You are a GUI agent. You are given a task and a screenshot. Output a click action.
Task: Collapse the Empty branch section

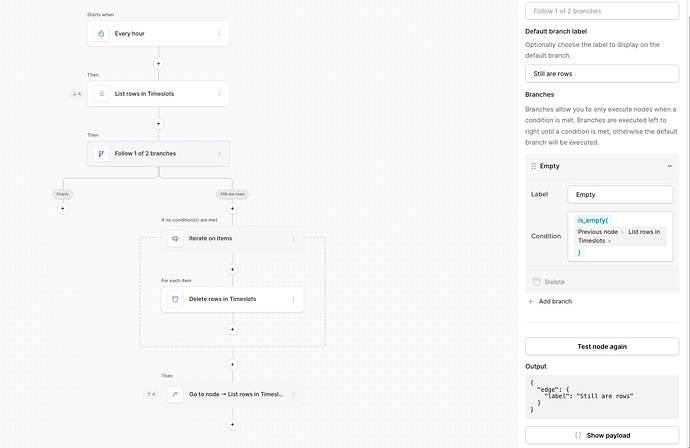(x=670, y=166)
